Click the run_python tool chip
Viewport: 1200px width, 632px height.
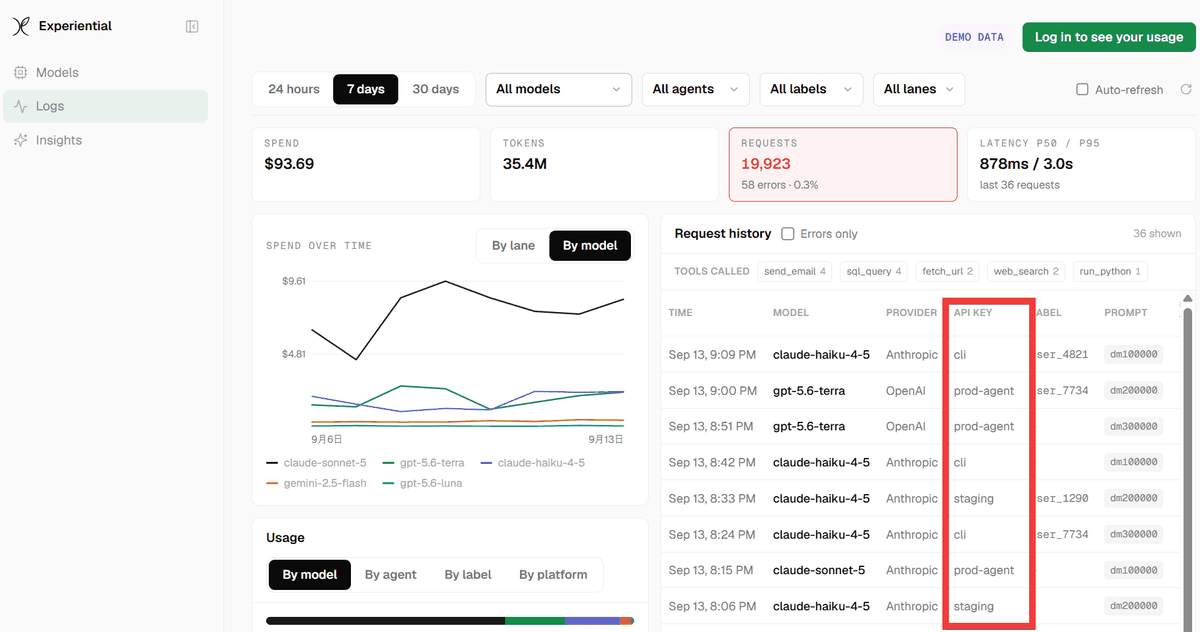click(x=1110, y=271)
